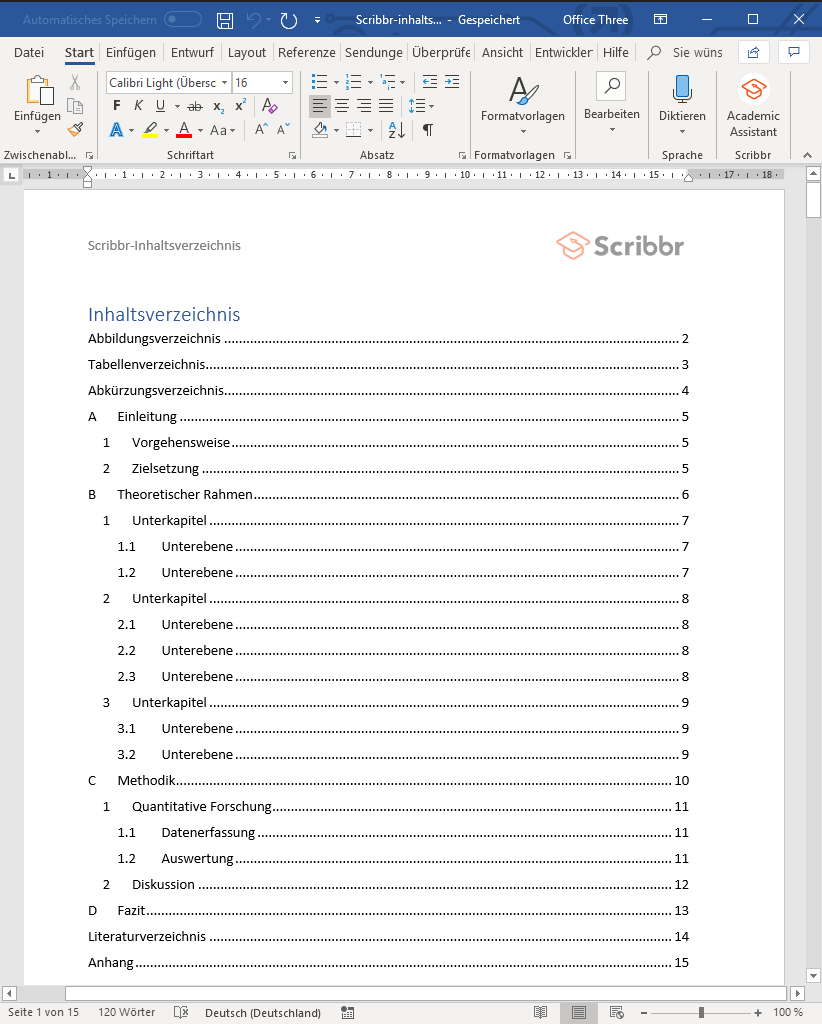This screenshot has height=1024, width=822.
Task: Switch to the Referenzen tab
Action: (306, 52)
